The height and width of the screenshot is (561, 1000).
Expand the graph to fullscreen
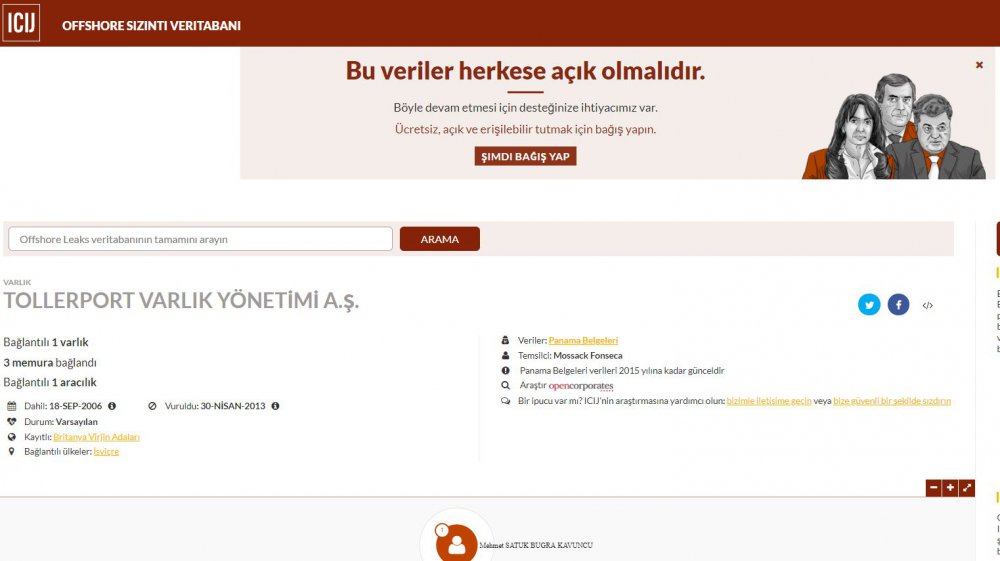tap(967, 488)
